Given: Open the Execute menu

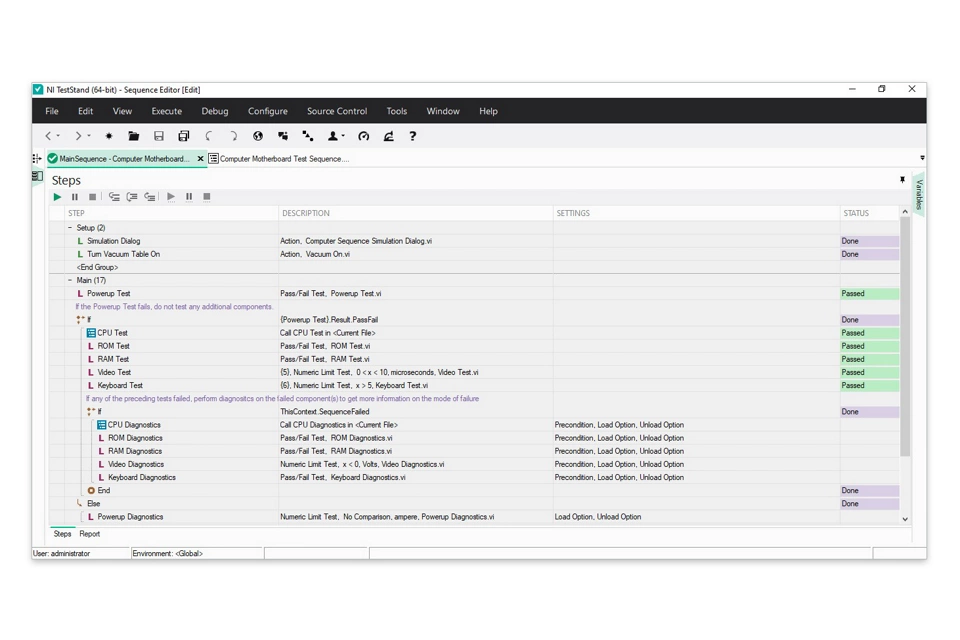Looking at the screenshot, I should (x=166, y=111).
